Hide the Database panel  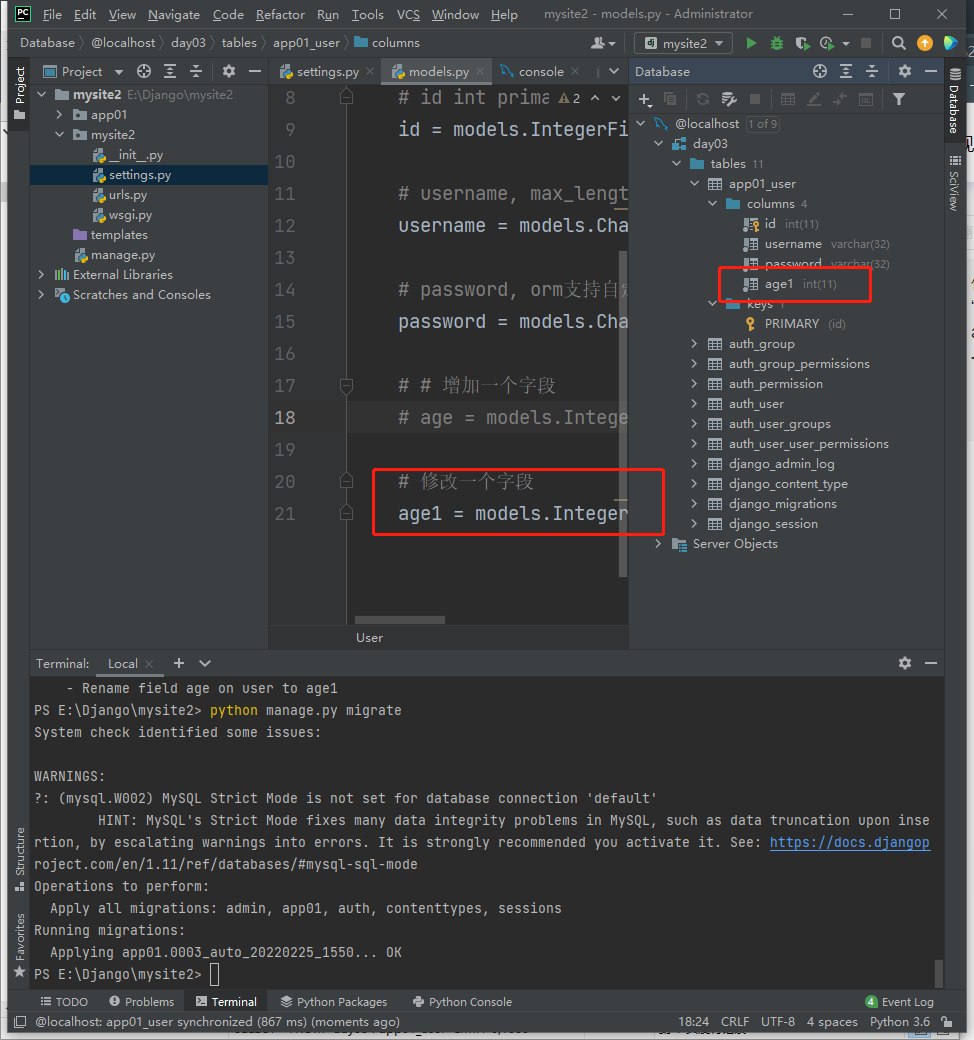click(x=931, y=72)
